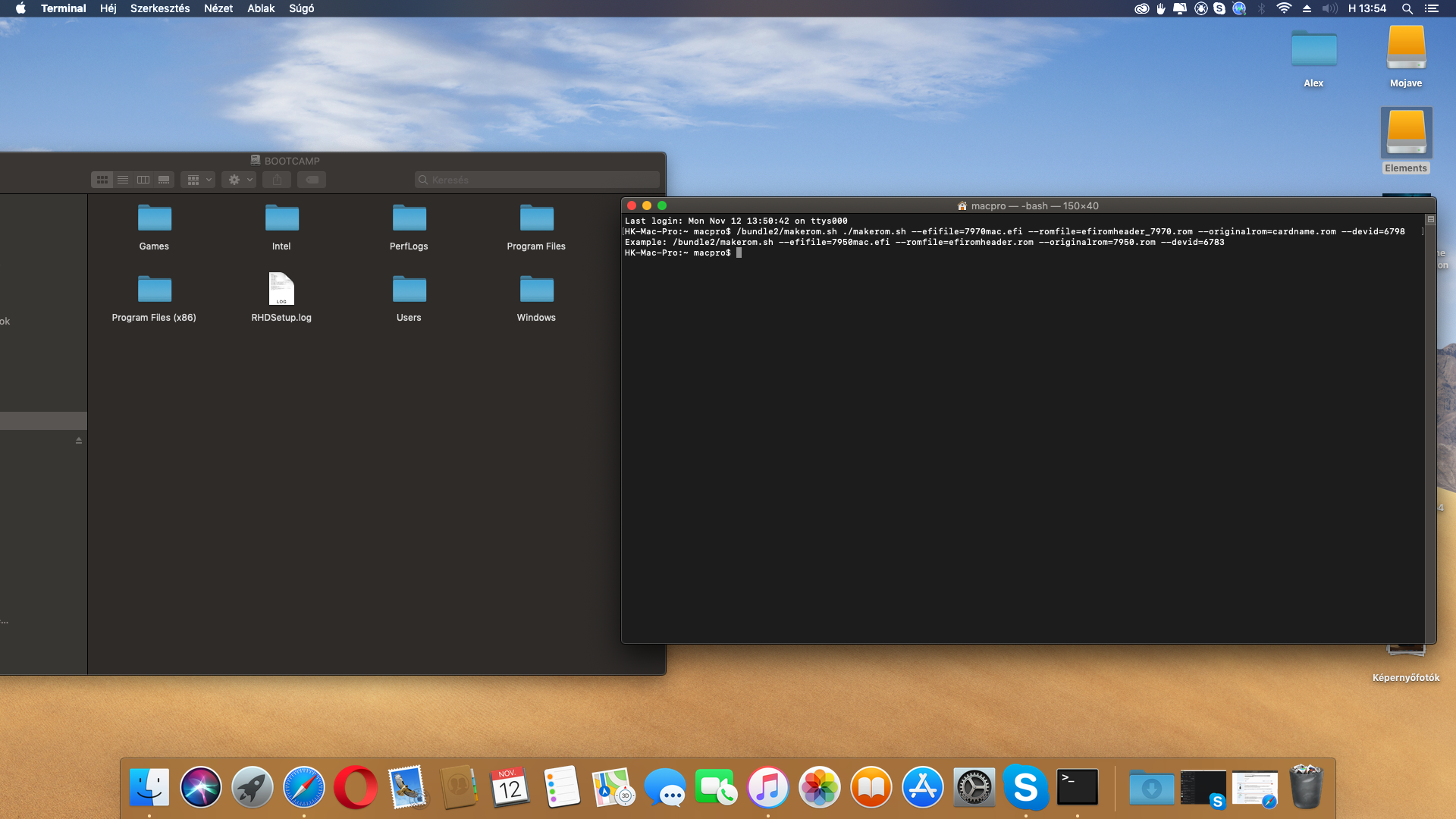The width and height of the screenshot is (1456, 819).
Task: Open the Downloads stack in Dock
Action: coord(1152,787)
